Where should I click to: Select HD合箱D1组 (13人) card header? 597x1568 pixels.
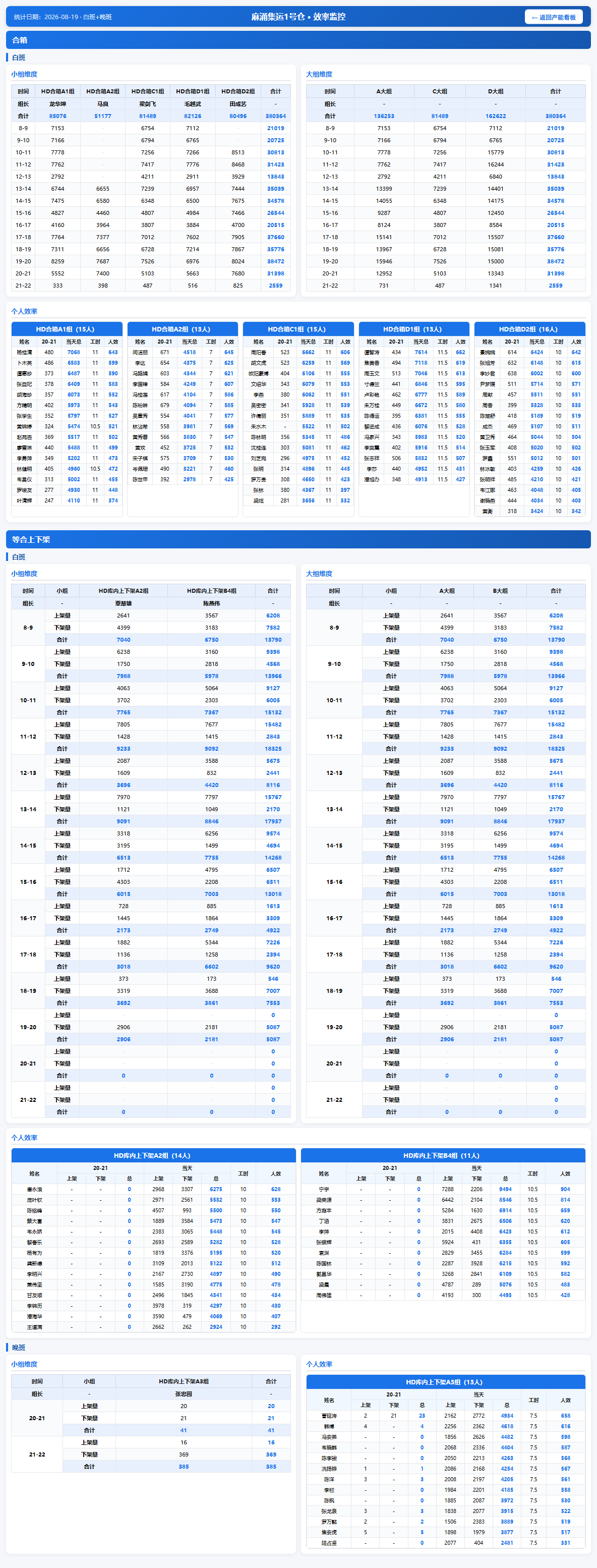click(414, 329)
